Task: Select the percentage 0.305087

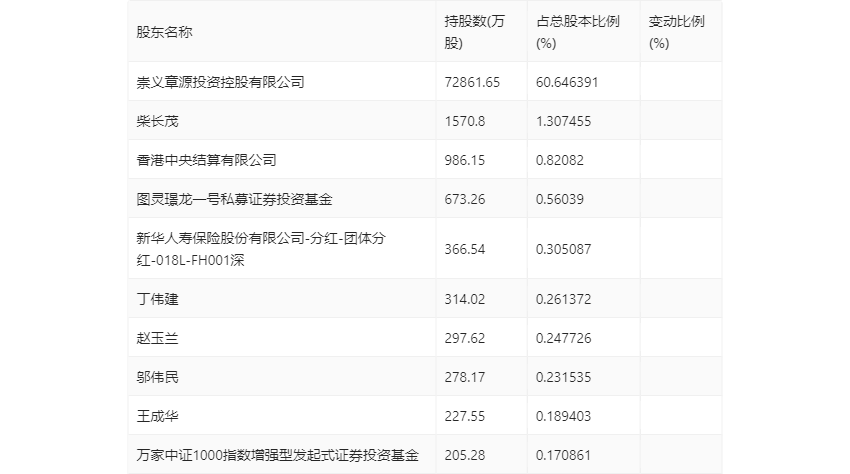Action: click(x=563, y=249)
